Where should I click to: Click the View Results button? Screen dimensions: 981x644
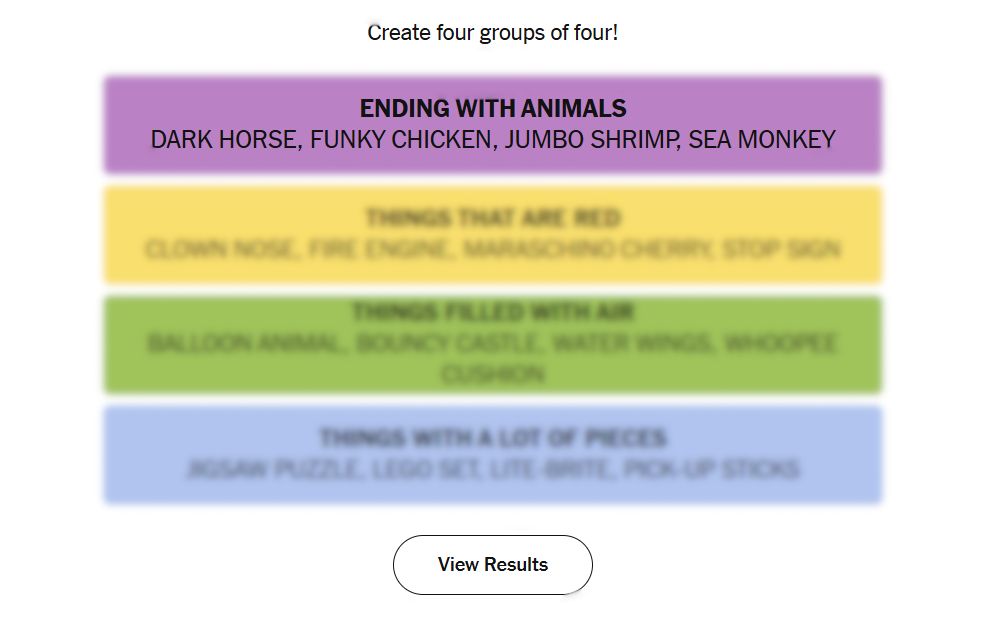click(492, 565)
